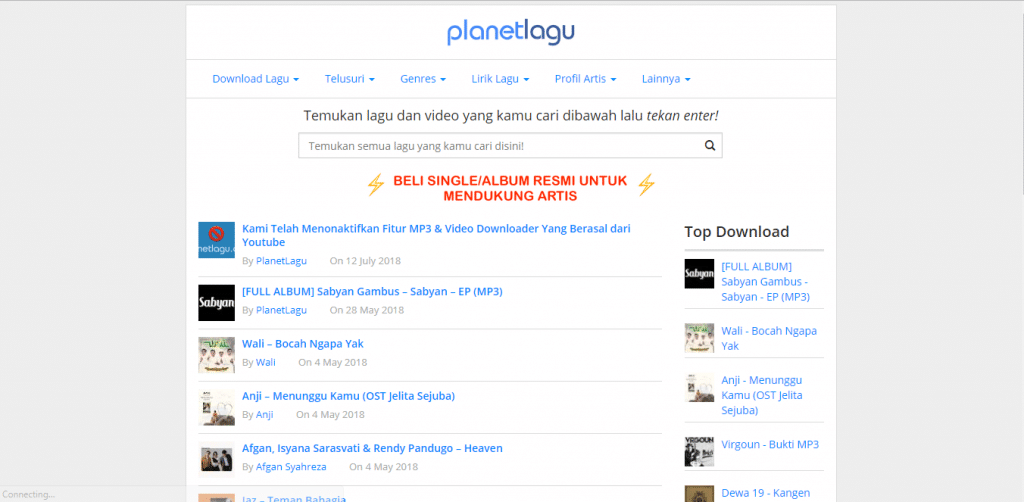1024x502 pixels.
Task: Click PlanetLagu author under the 12 July 2018 post
Action: coord(281,261)
